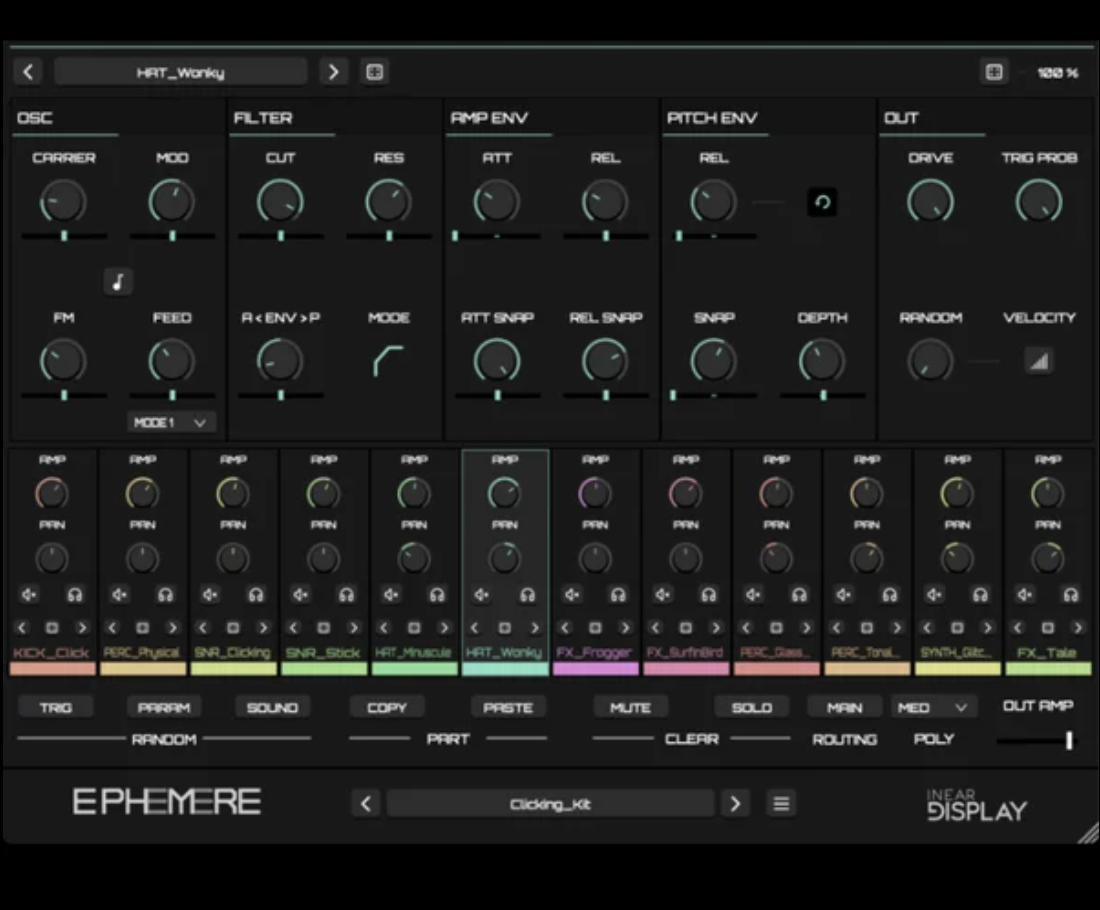1100x910 pixels.
Task: Click the CARRIER knob in OSC
Action: click(x=63, y=202)
